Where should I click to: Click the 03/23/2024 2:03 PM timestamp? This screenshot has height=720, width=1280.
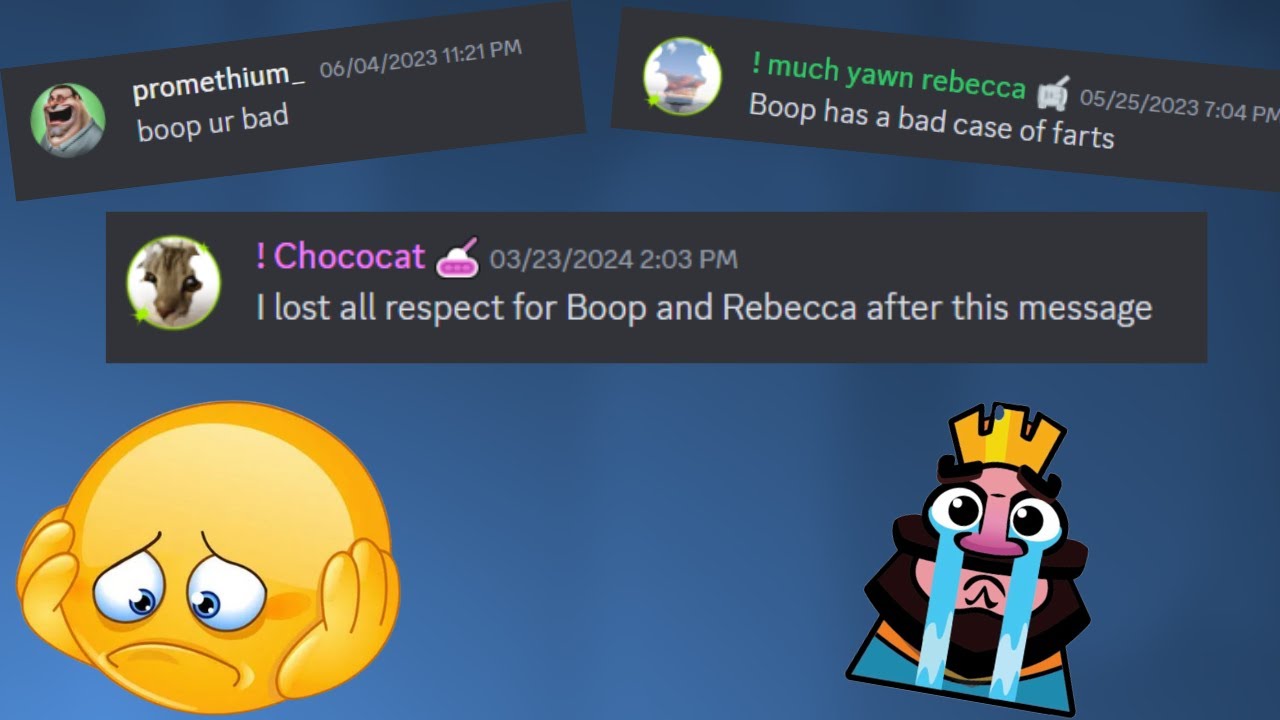614,260
